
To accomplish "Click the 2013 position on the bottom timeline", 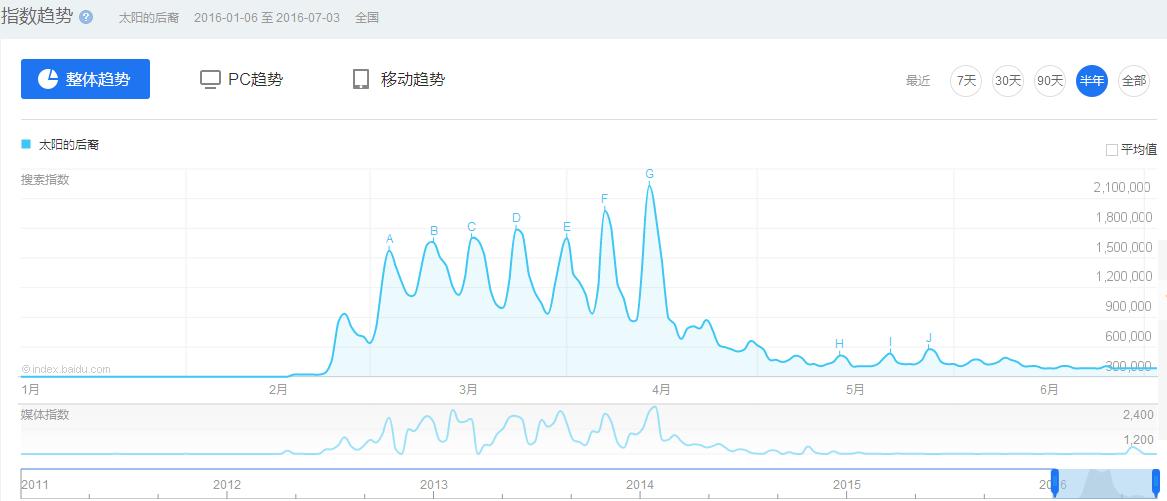I will coord(434,485).
